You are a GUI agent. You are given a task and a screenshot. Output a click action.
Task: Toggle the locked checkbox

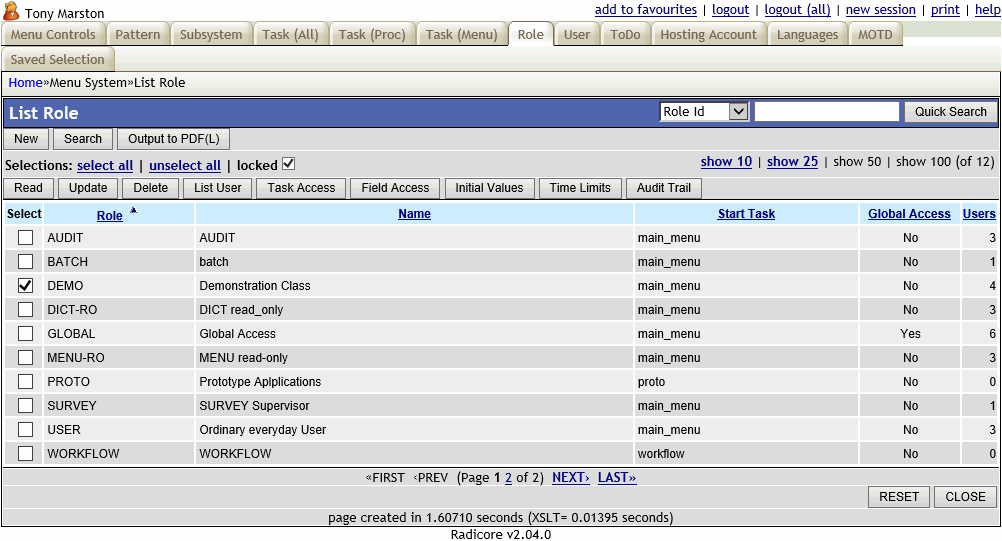click(x=289, y=164)
